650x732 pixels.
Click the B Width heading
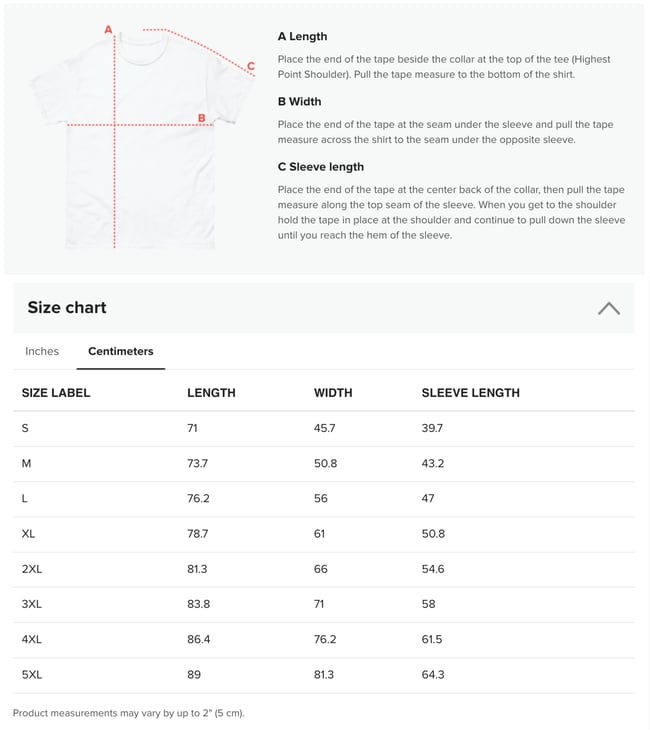[x=299, y=101]
